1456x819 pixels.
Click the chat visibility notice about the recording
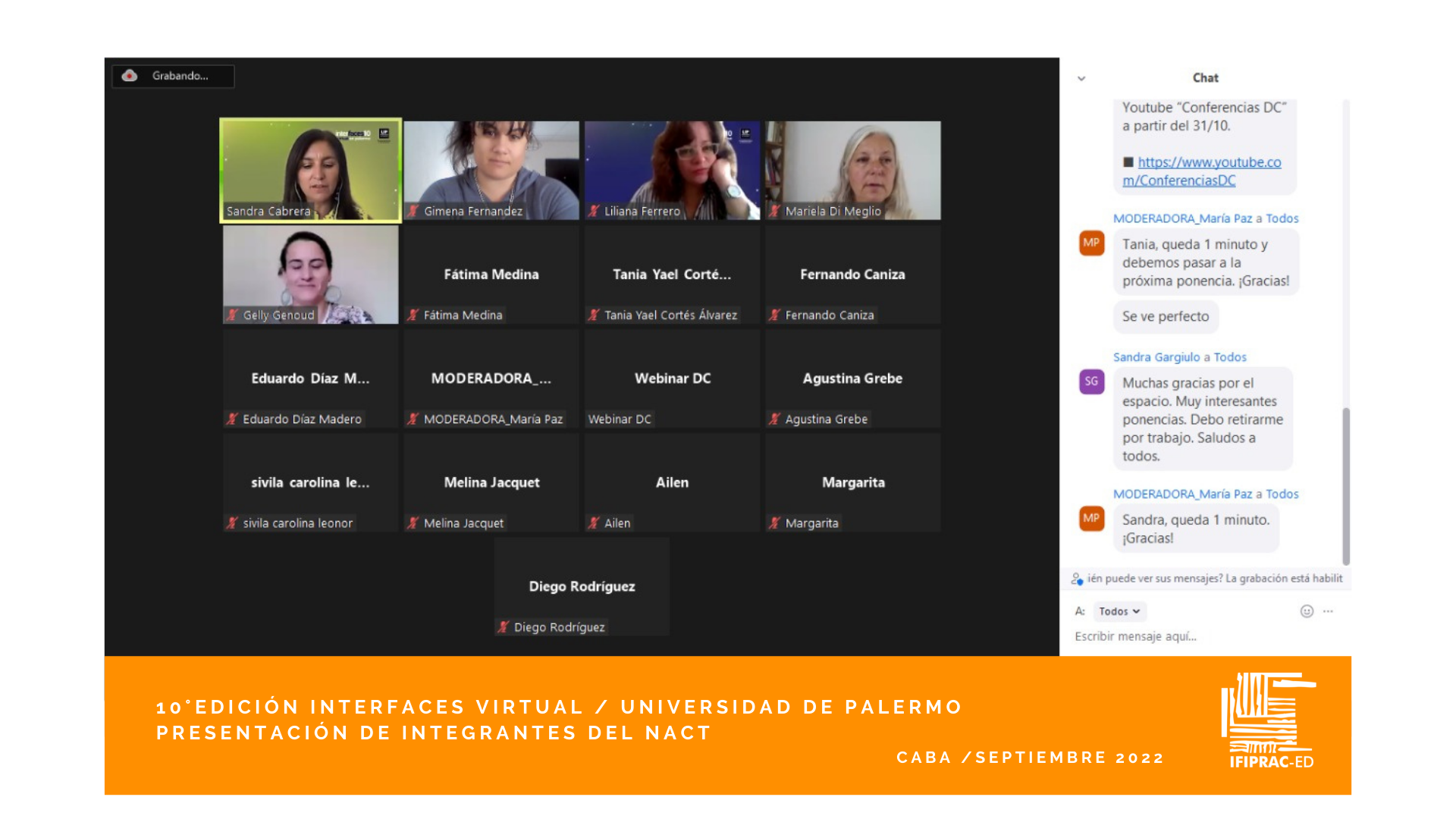1214,579
